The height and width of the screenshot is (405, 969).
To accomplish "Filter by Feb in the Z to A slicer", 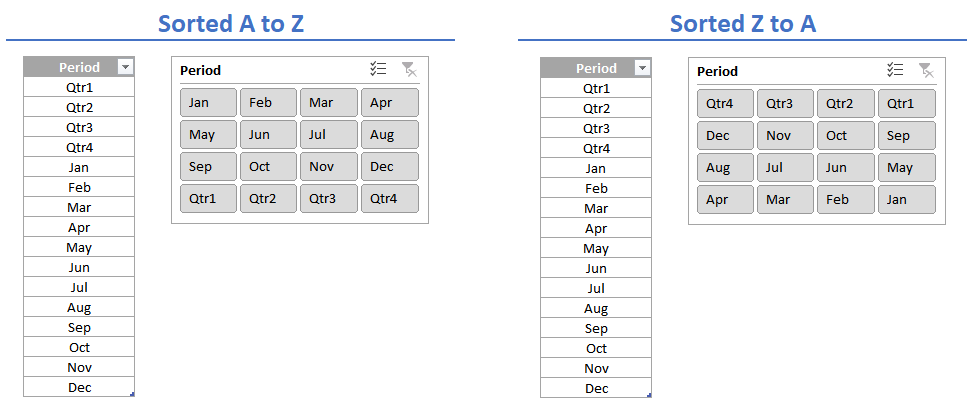I will tap(845, 200).
